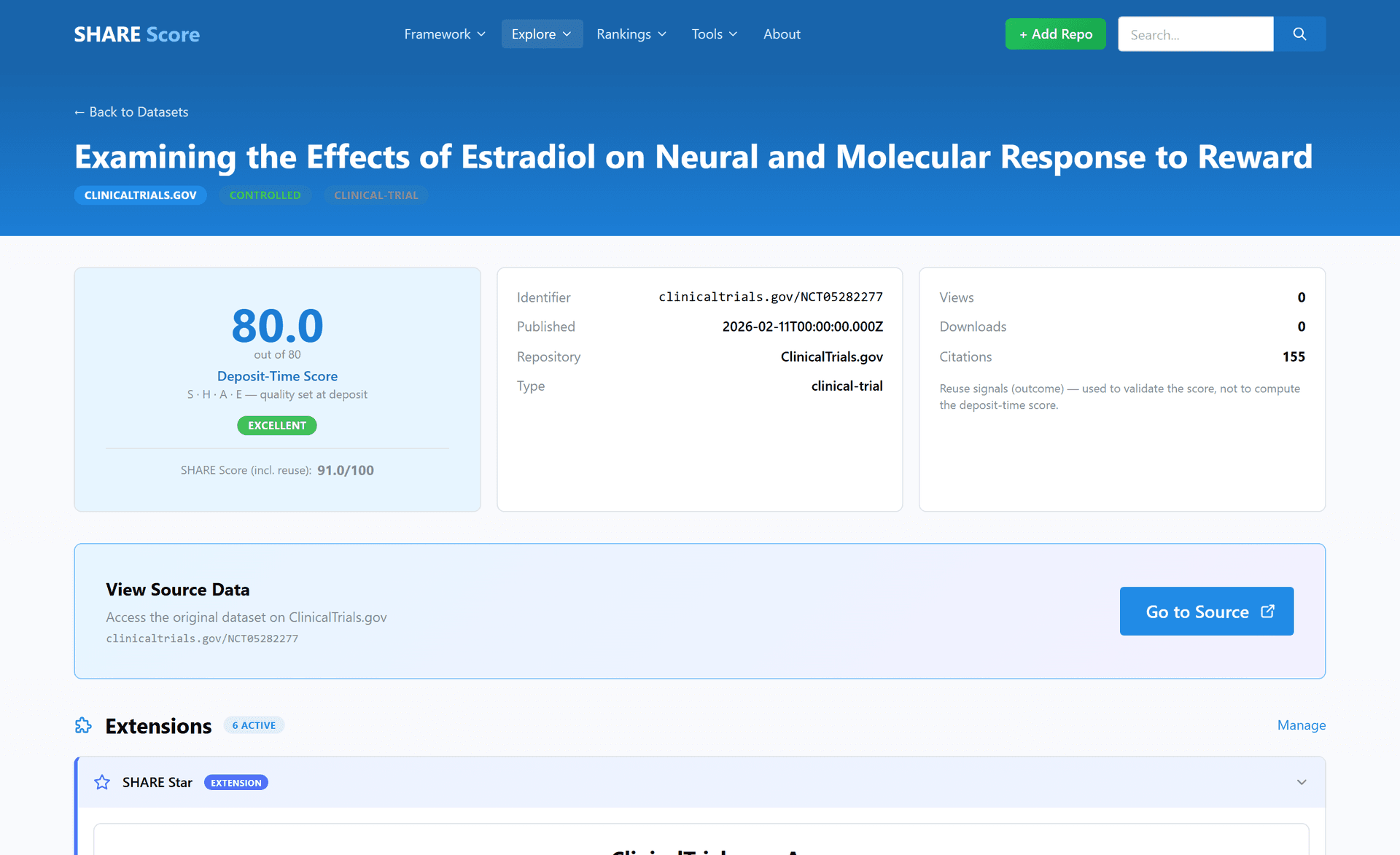Click the external link icon in Go to Source
Image resolution: width=1400 pixels, height=855 pixels.
coord(1268,612)
